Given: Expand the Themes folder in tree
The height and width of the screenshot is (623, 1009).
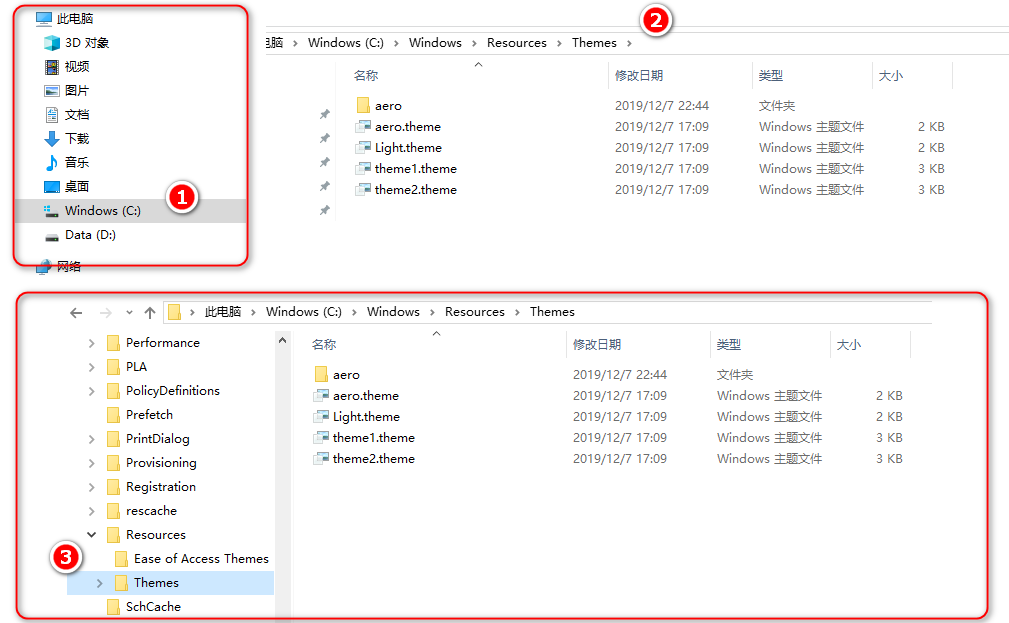Looking at the screenshot, I should [x=100, y=583].
